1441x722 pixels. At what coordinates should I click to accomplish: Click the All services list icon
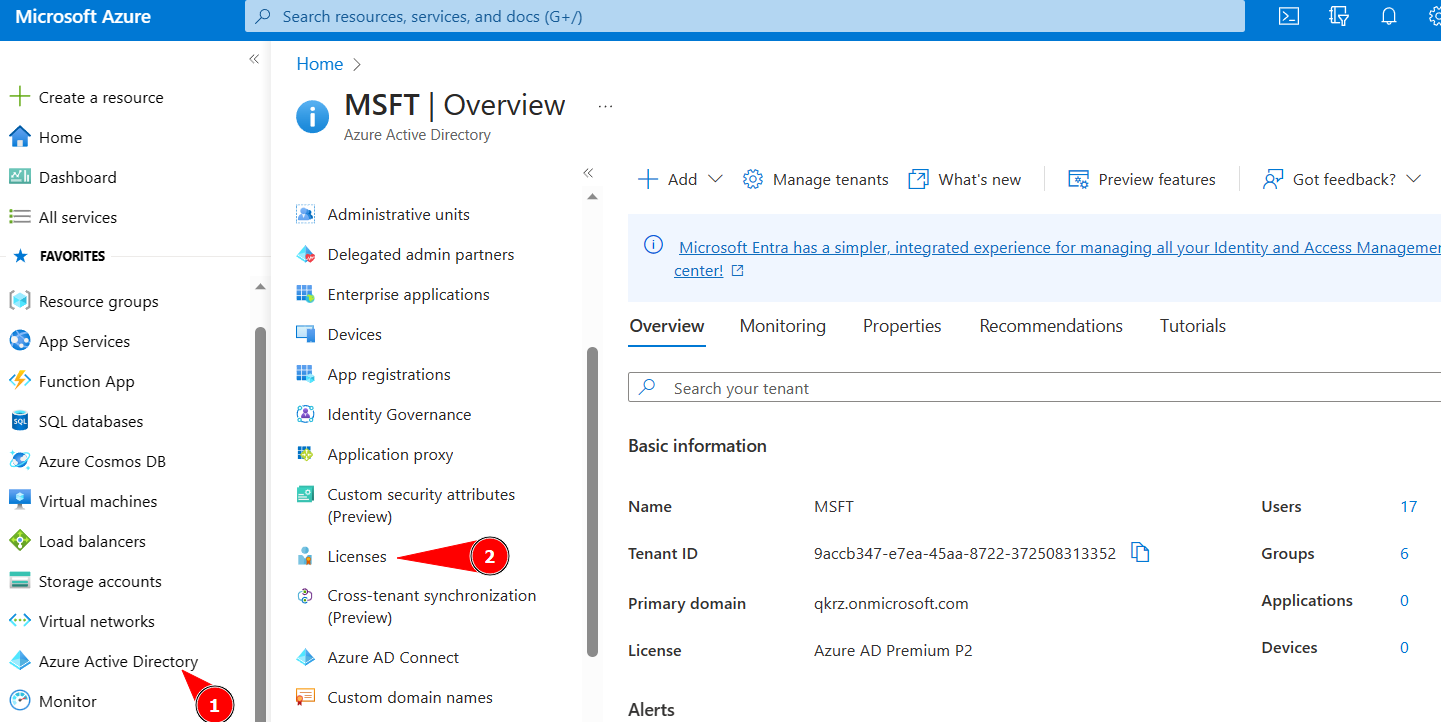(x=19, y=217)
